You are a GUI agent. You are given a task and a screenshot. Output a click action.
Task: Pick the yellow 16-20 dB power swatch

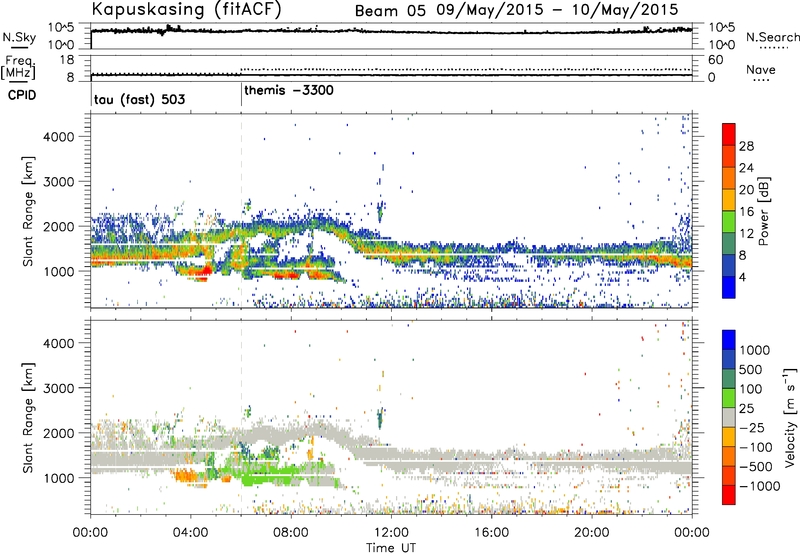click(x=729, y=200)
